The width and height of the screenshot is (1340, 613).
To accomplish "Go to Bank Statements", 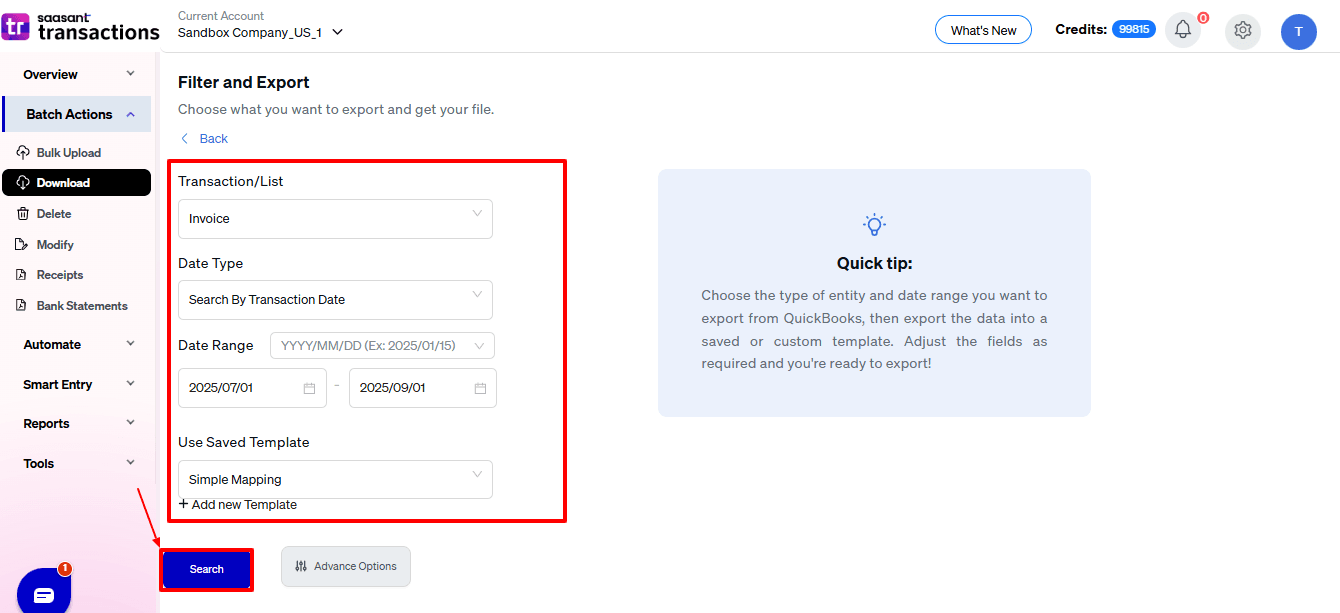I will pyautogui.click(x=81, y=306).
